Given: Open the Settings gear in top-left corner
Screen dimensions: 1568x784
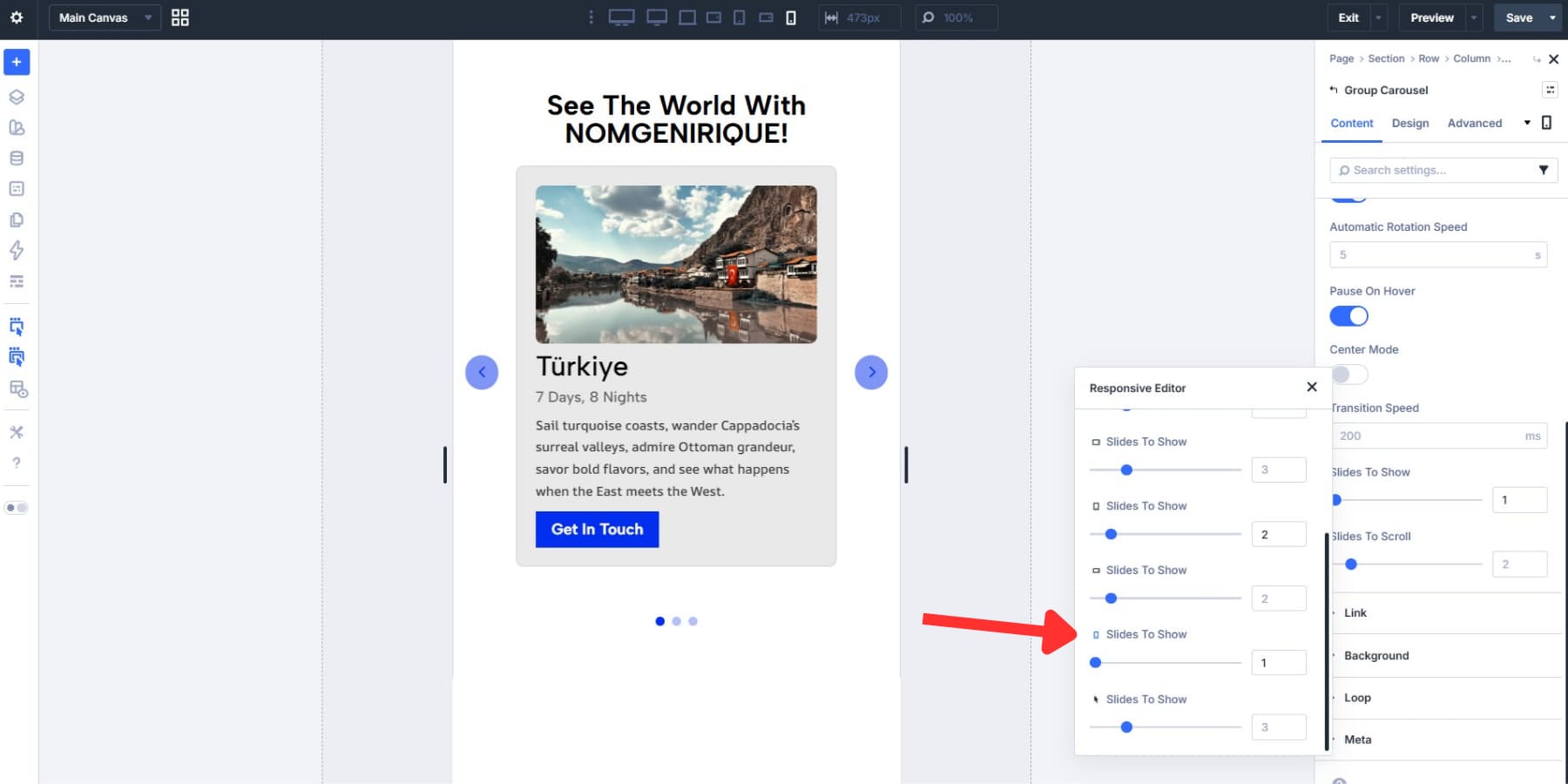Looking at the screenshot, I should click(x=16, y=17).
